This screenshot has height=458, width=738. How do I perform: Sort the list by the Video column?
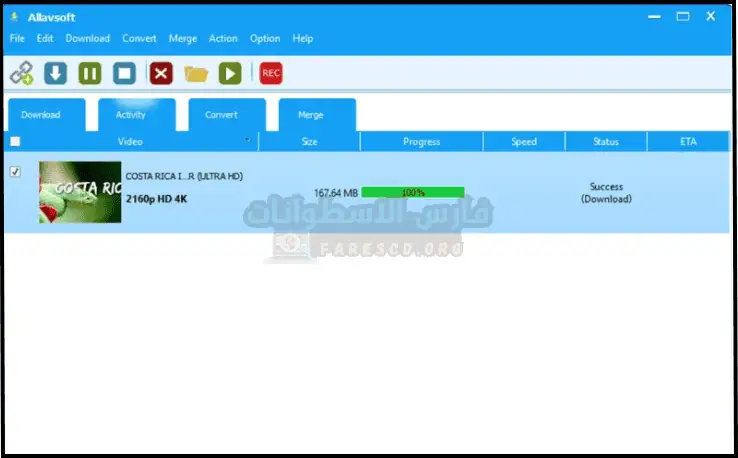point(130,142)
